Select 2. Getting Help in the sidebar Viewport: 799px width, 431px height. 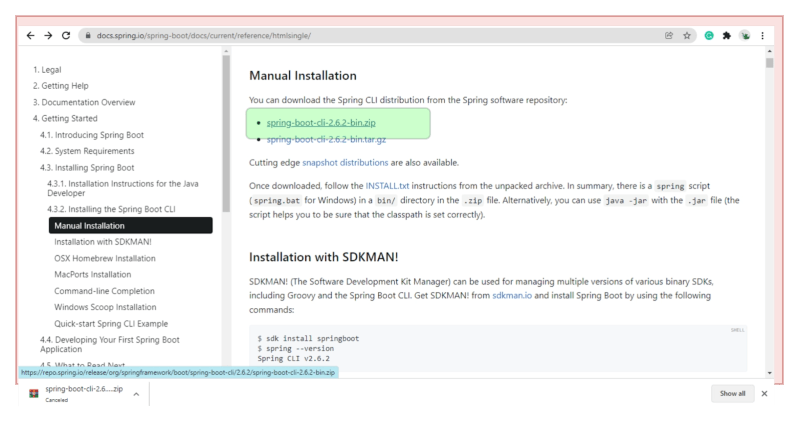(x=61, y=86)
